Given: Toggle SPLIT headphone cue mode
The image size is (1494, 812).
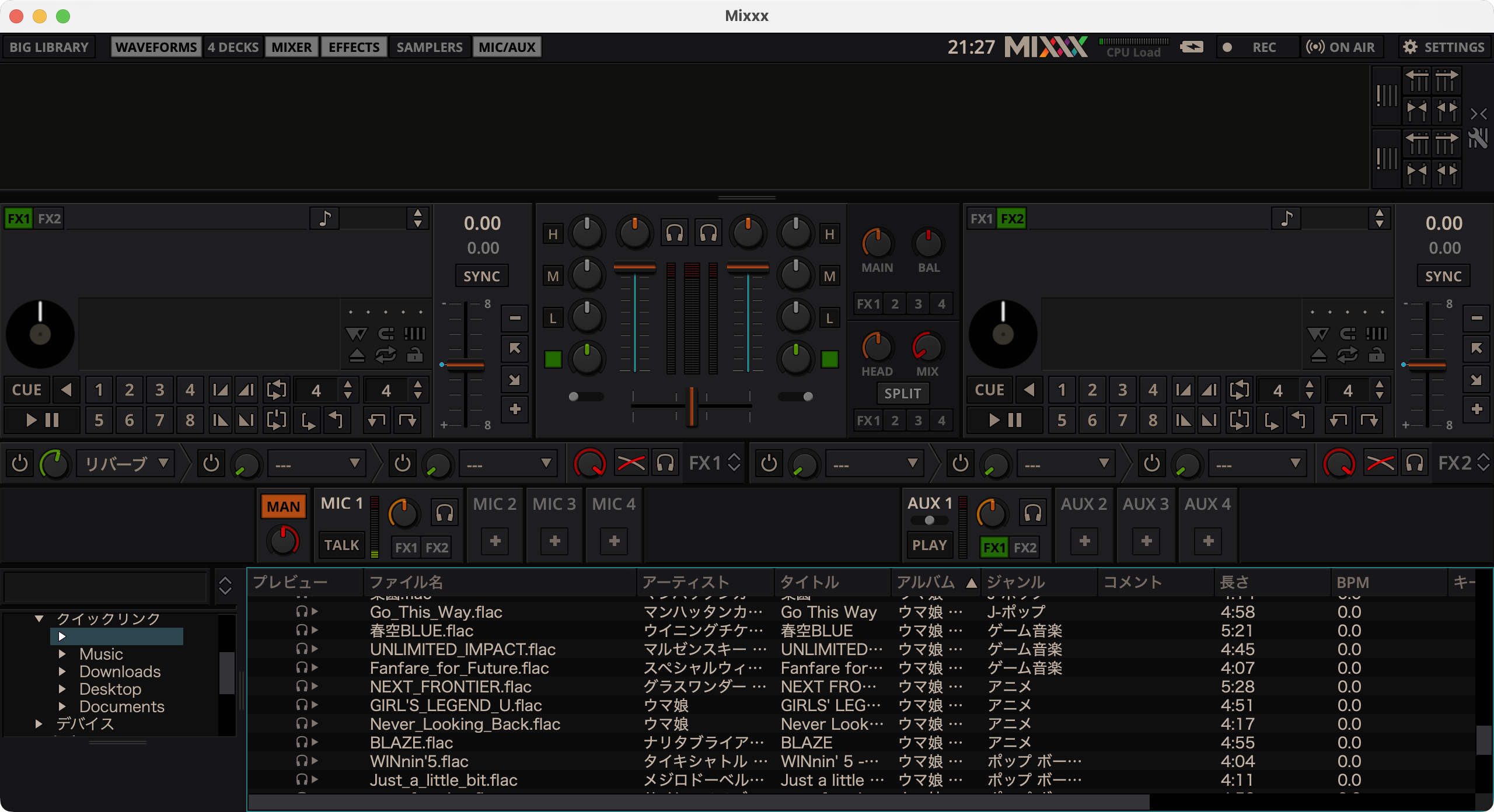Looking at the screenshot, I should click(x=902, y=394).
